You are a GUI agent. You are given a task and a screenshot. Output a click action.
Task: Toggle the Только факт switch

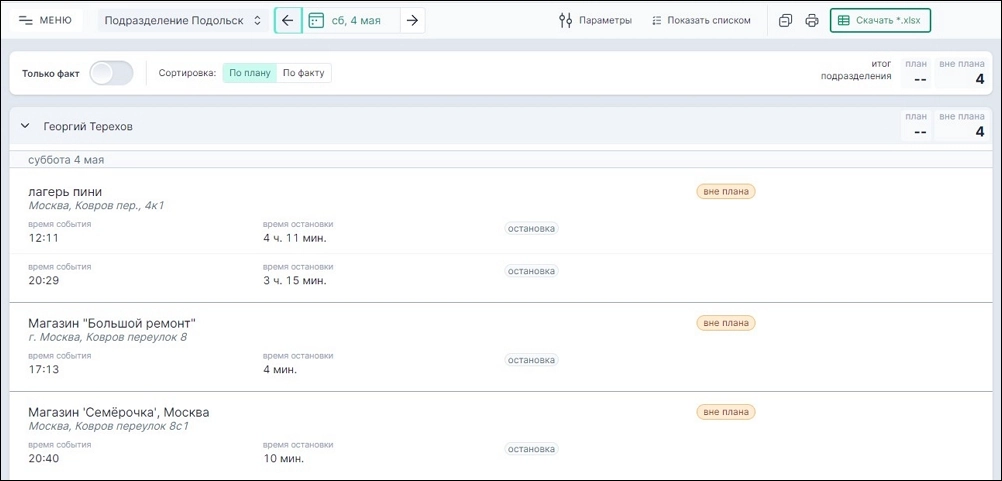[x=111, y=73]
